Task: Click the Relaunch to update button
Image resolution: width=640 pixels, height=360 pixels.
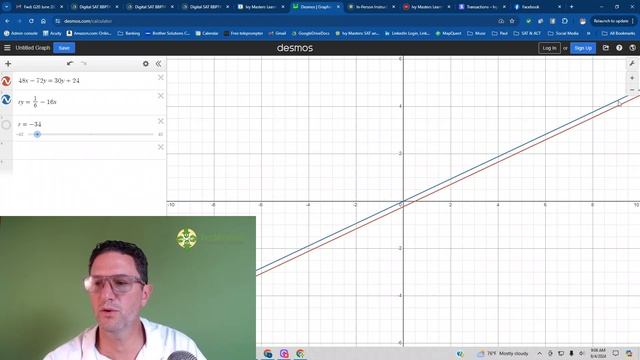Action: pos(613,21)
